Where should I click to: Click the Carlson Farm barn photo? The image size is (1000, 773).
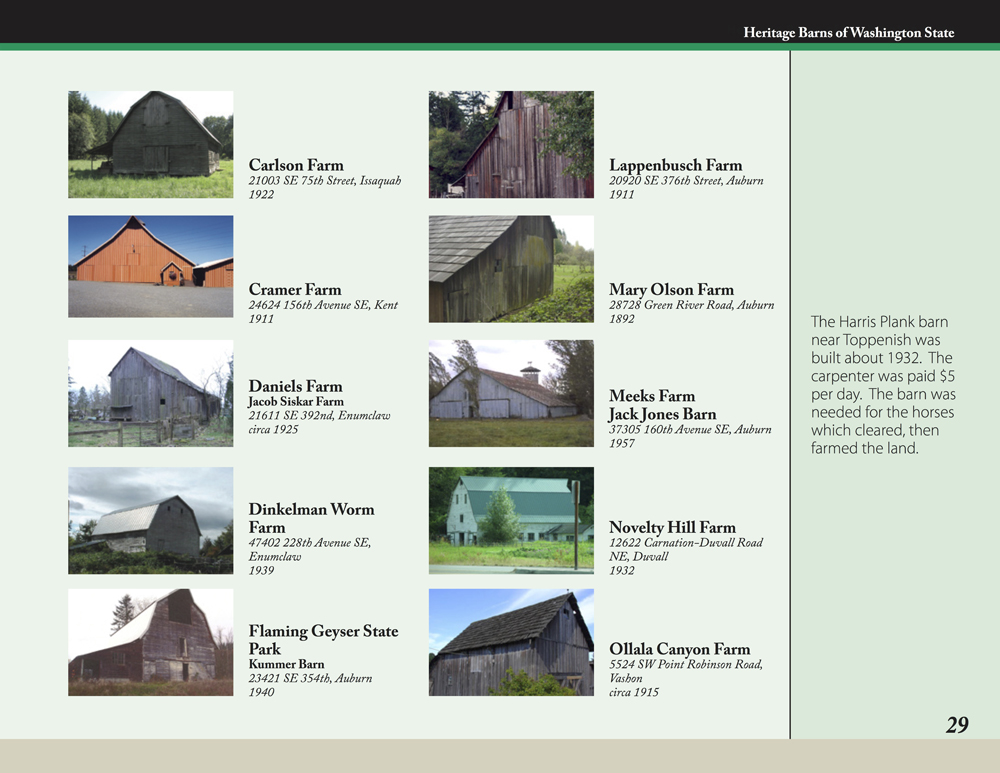click(150, 144)
